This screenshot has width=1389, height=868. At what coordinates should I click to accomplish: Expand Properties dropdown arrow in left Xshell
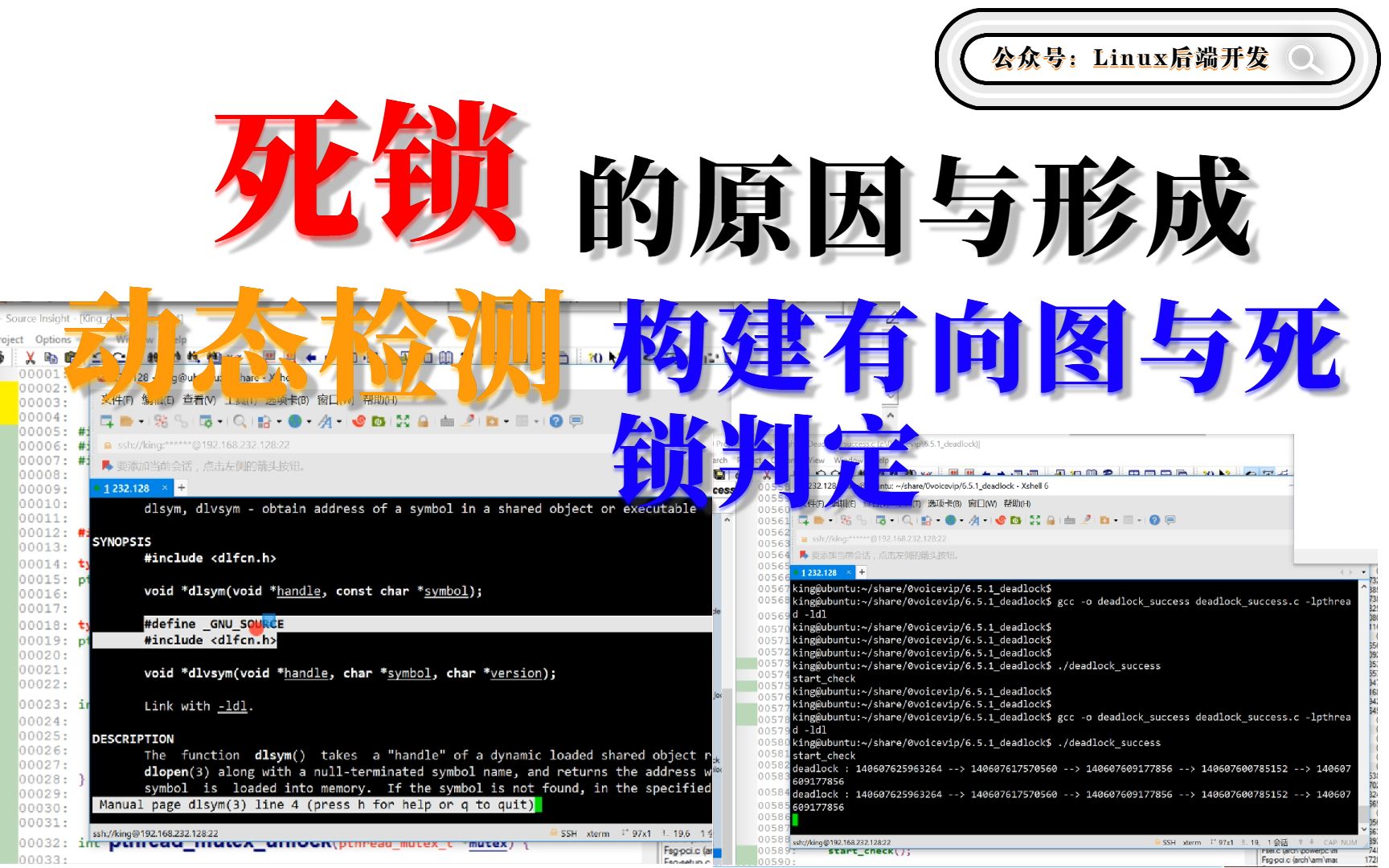pos(219,421)
